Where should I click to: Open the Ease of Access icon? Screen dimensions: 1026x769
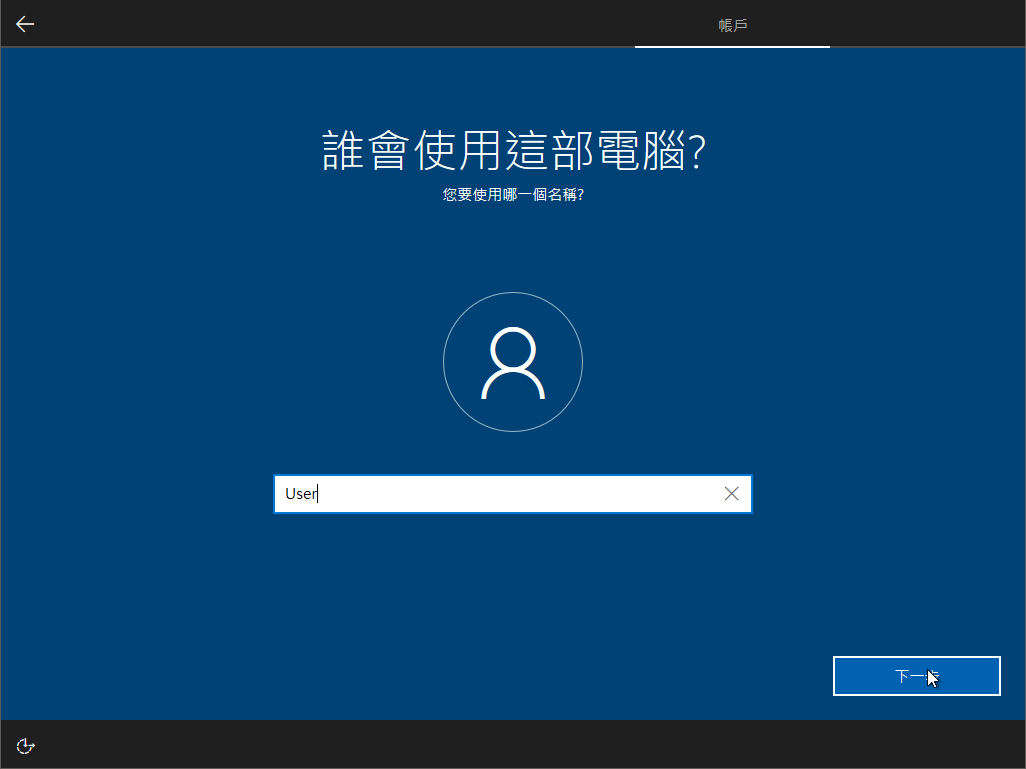click(x=26, y=745)
